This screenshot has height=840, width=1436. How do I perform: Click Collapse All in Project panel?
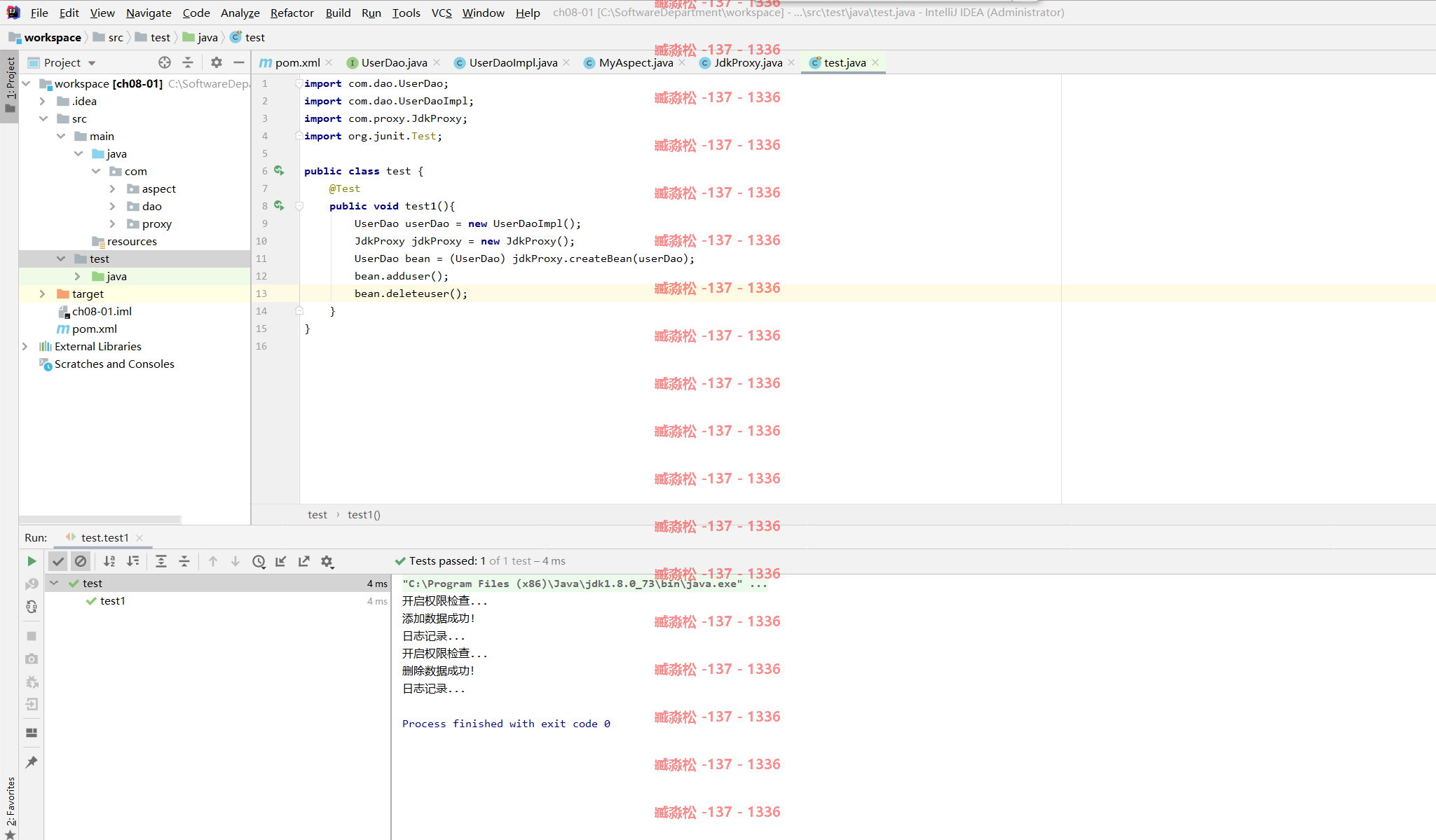pos(188,62)
